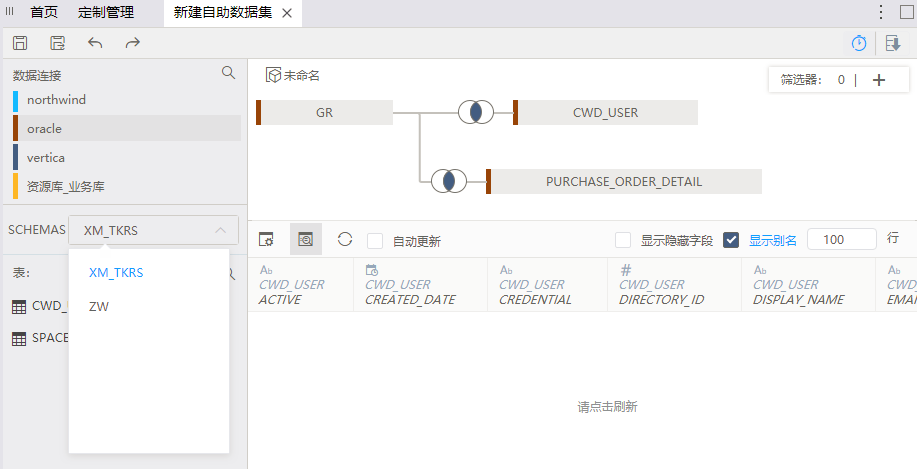Viewport: 917px width, 469px height.
Task: Click the blue timer icon
Action: [x=859, y=43]
